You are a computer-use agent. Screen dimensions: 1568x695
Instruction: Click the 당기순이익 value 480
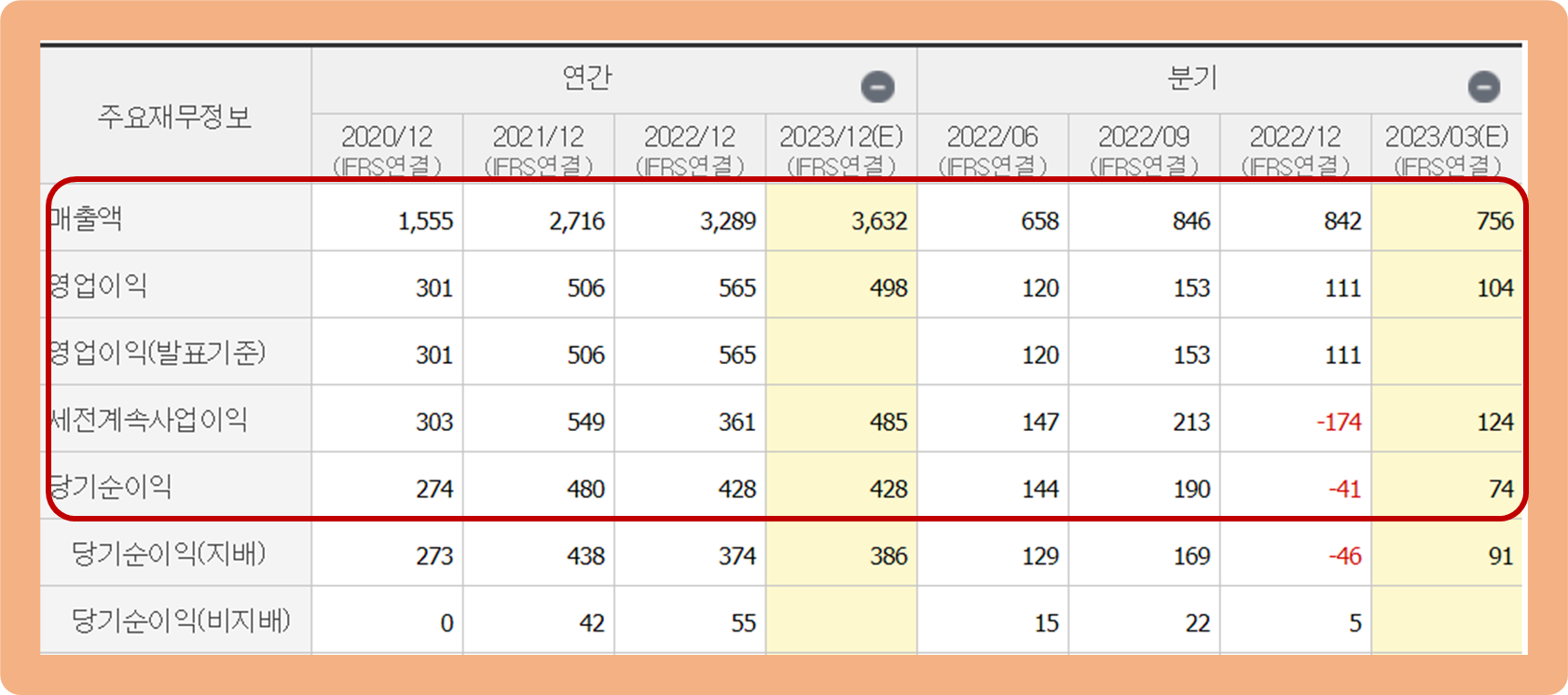[x=586, y=491]
